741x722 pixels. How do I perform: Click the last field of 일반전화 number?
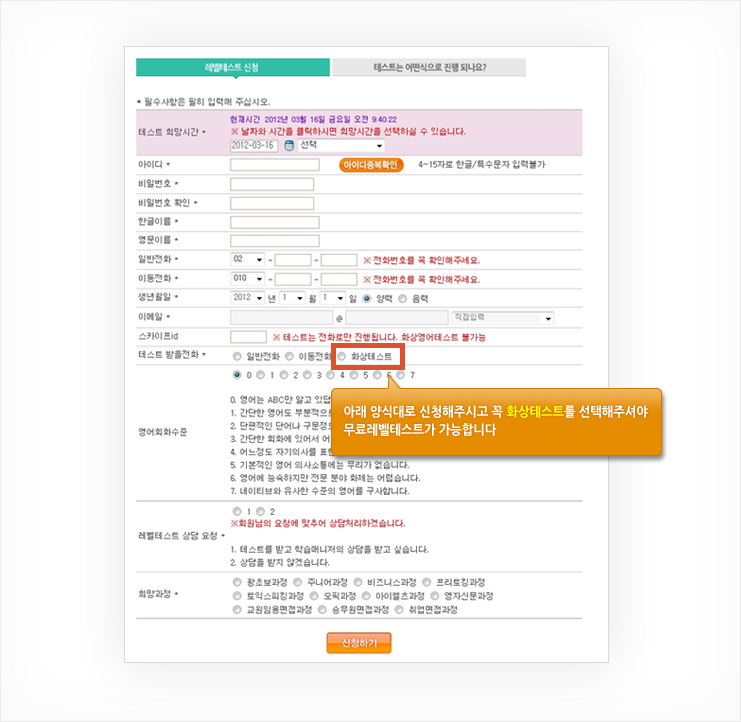339,260
